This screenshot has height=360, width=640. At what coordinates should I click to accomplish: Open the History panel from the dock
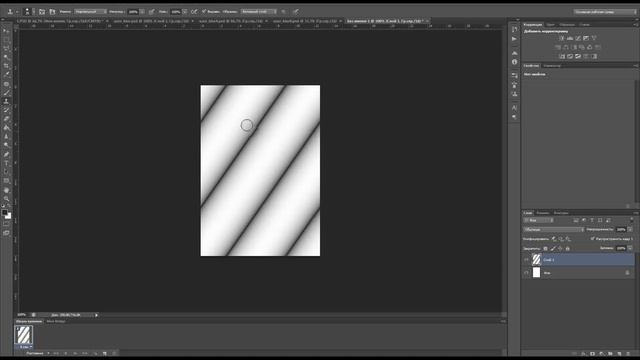[514, 29]
